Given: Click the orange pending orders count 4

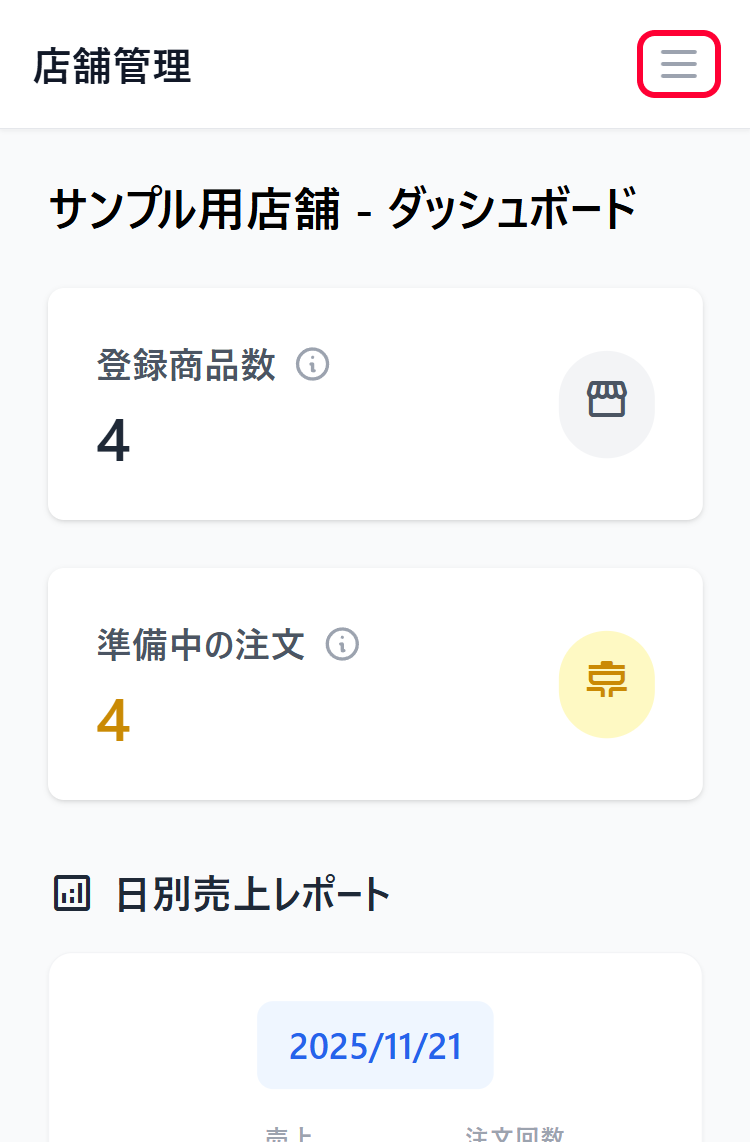Looking at the screenshot, I should coord(114,720).
